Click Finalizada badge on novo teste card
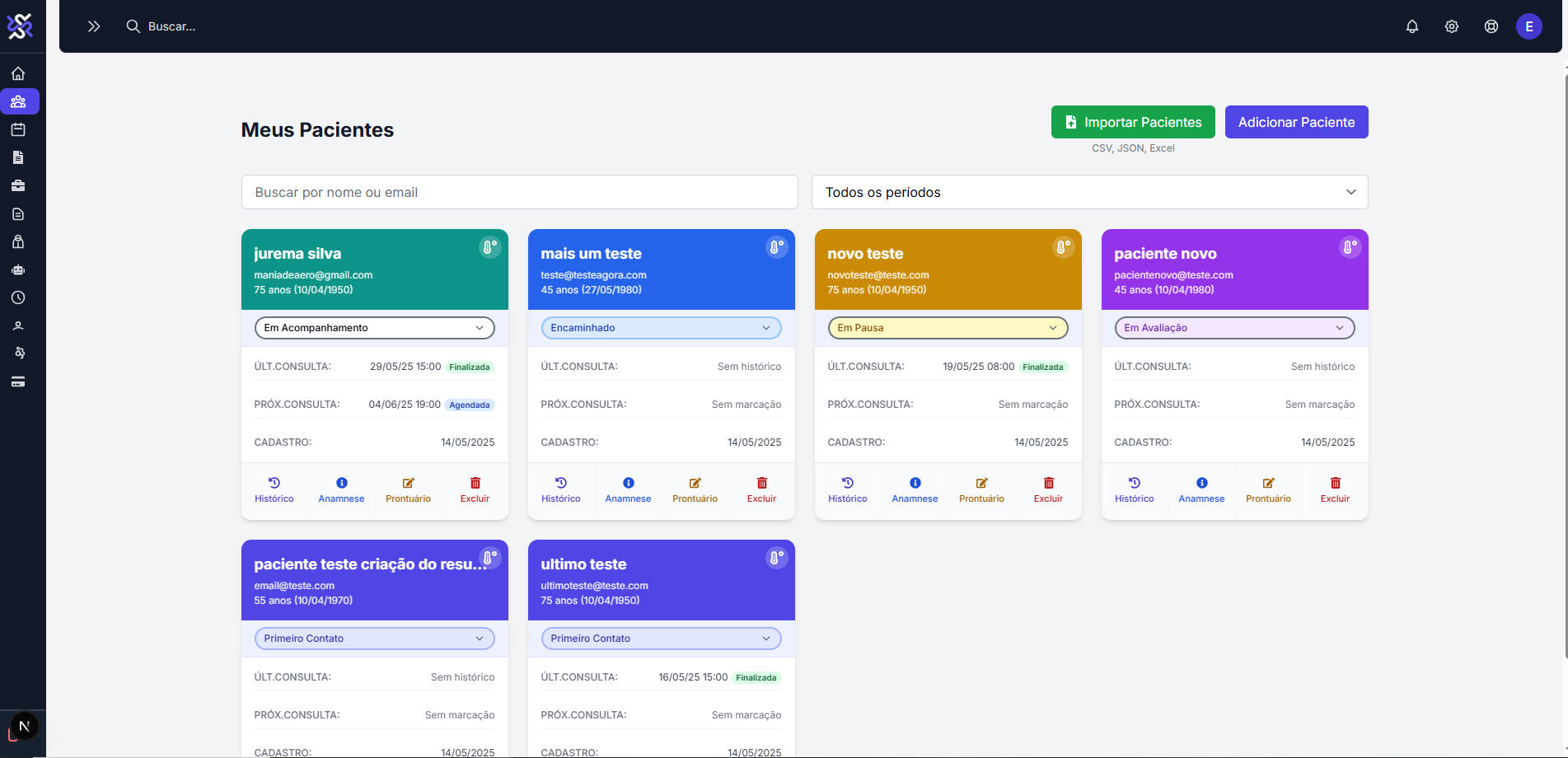The width and height of the screenshot is (1568, 758). [x=1043, y=367]
